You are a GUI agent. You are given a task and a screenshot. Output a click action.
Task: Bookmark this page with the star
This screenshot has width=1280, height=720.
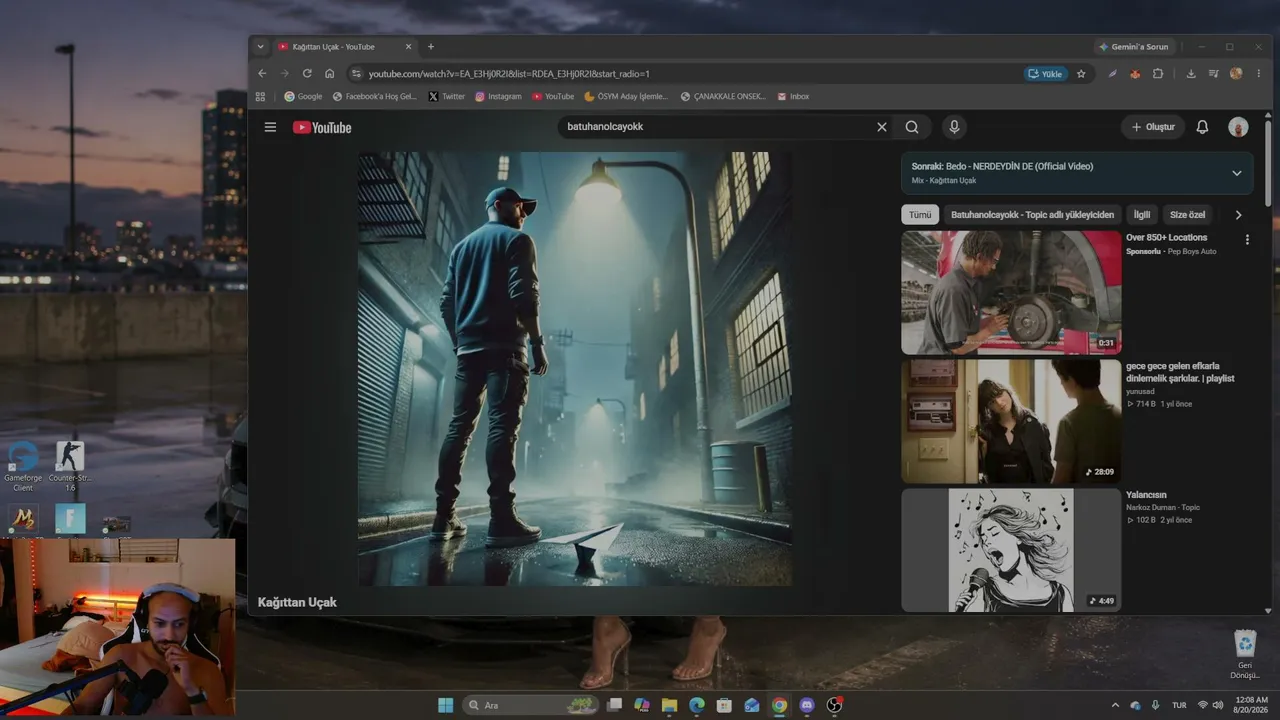tap(1081, 73)
